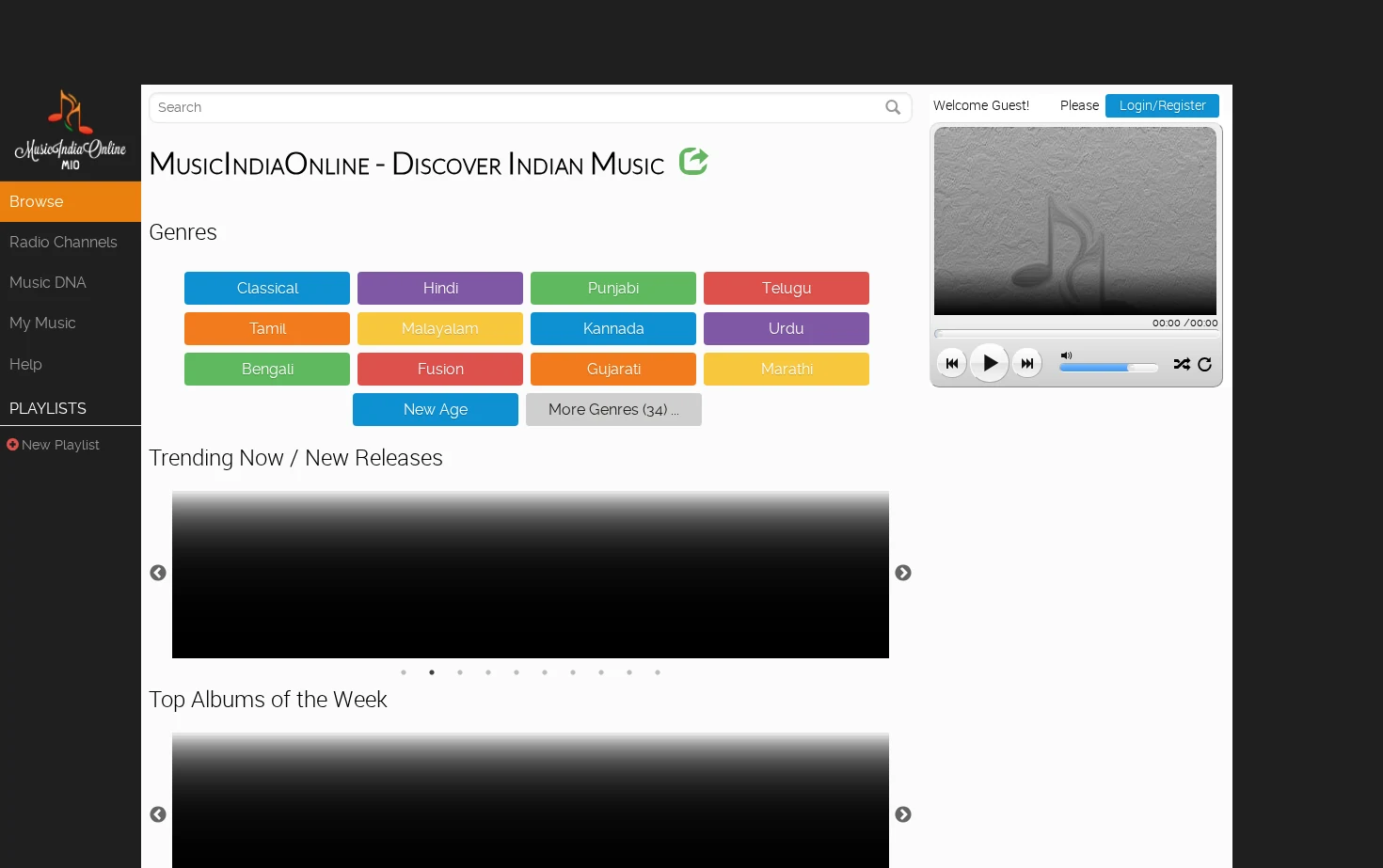This screenshot has width=1383, height=868.
Task: Choose the Malayalam genre
Action: [440, 328]
